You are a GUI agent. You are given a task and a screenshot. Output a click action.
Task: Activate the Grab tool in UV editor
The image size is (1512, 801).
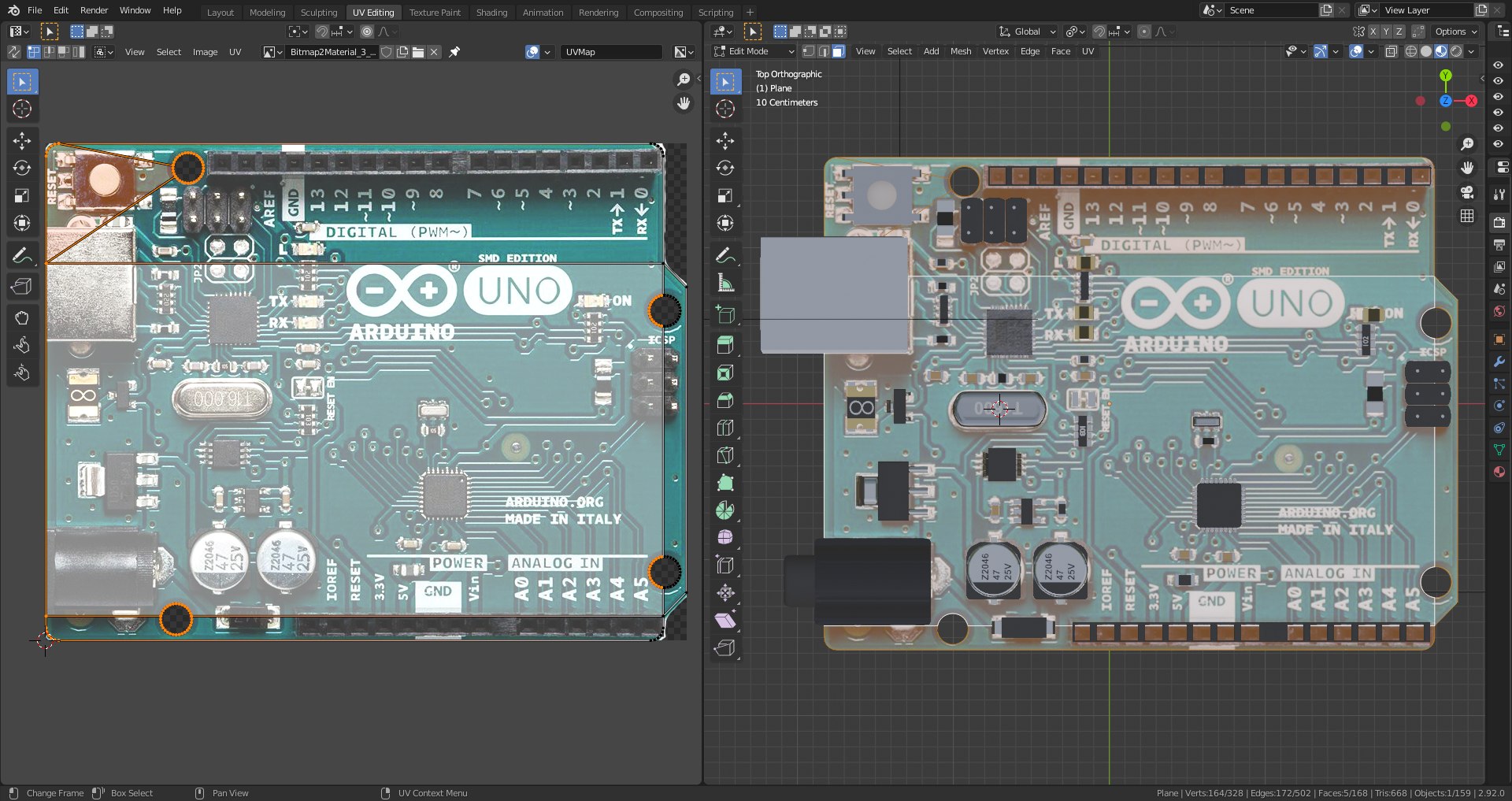tap(22, 317)
